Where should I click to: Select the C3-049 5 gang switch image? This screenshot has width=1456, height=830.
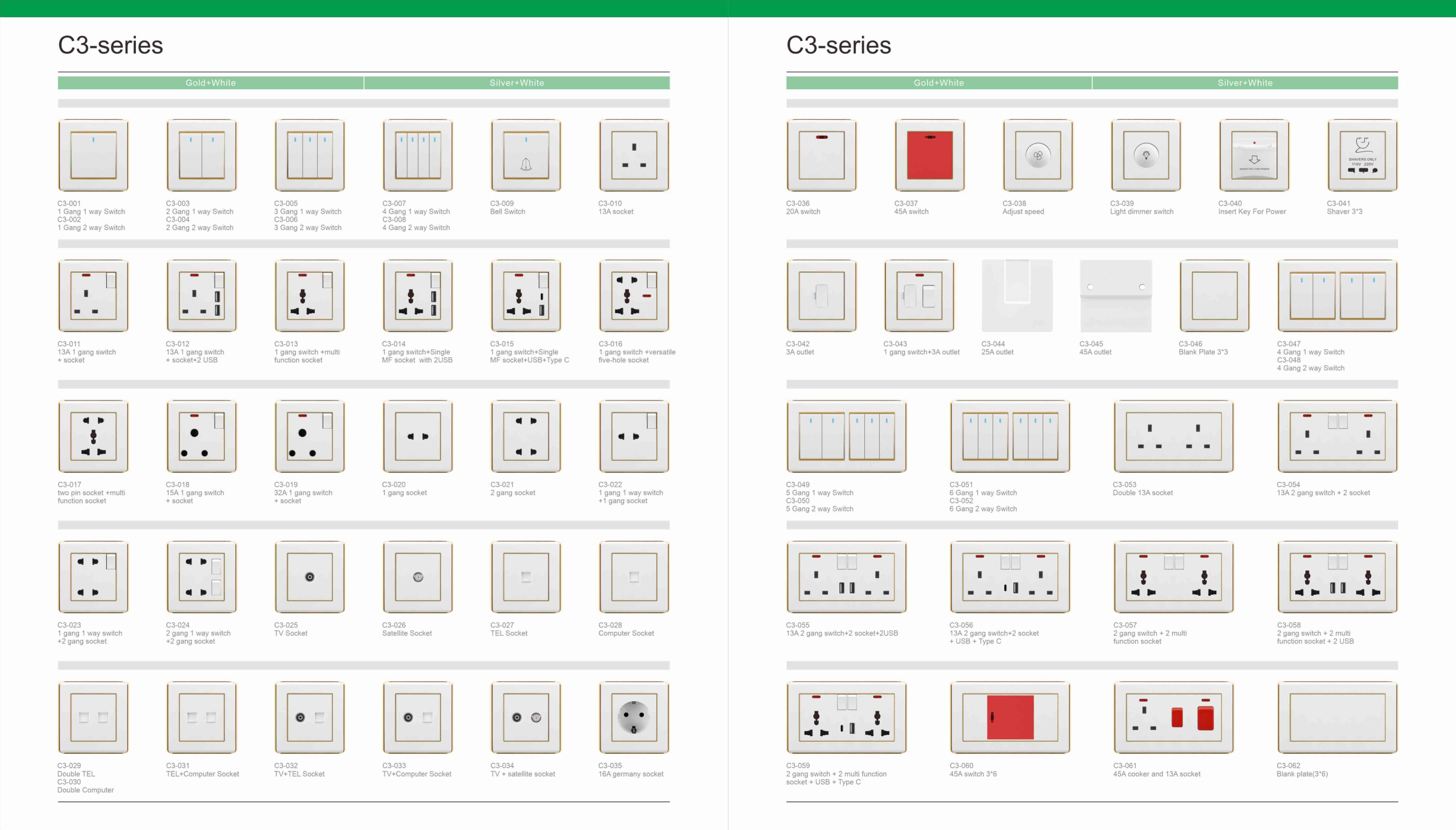click(x=847, y=437)
